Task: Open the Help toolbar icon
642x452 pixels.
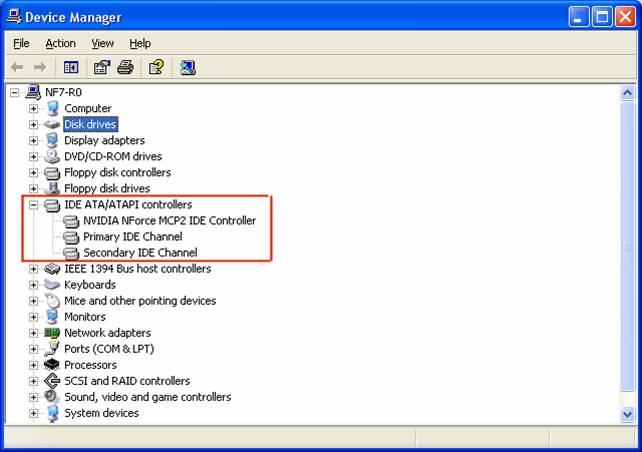Action: click(x=156, y=67)
